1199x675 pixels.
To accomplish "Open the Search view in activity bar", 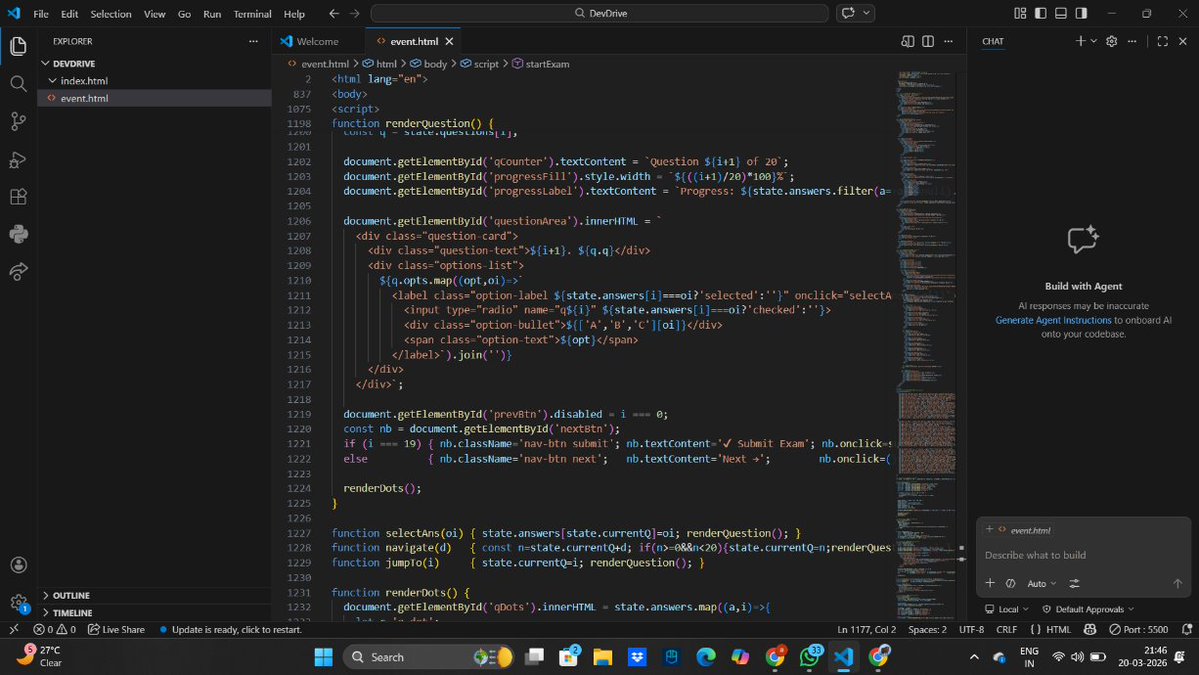I will click(18, 83).
